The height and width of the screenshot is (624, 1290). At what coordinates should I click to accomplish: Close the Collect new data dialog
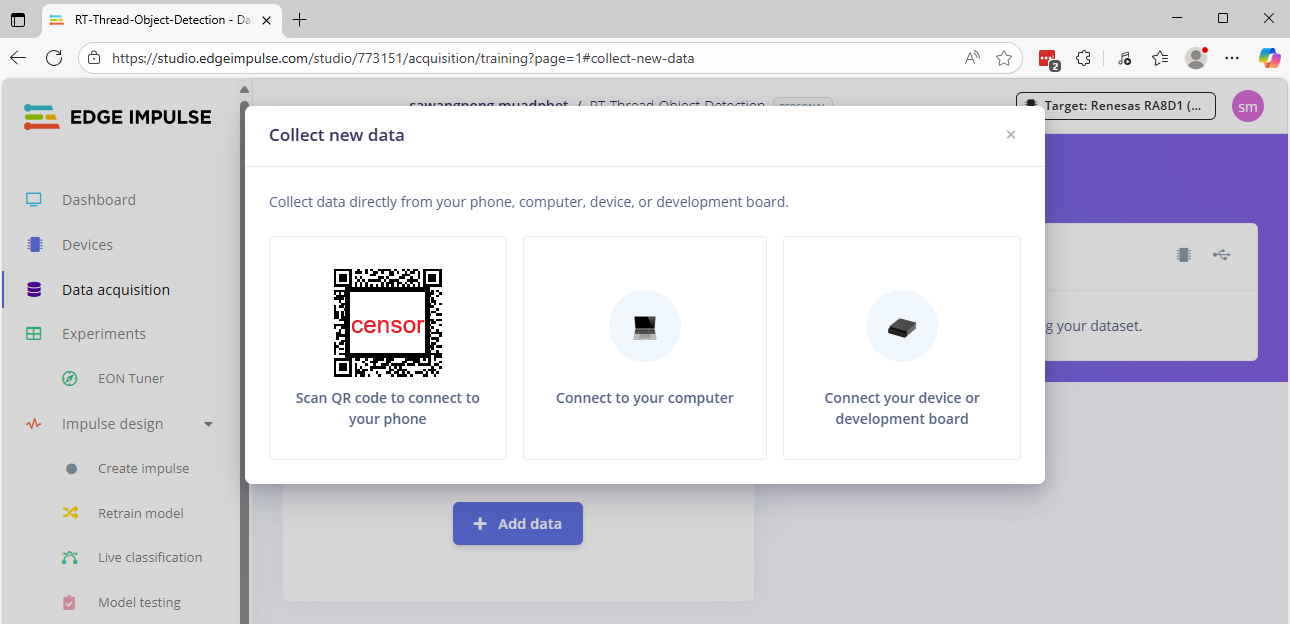pos(1010,135)
